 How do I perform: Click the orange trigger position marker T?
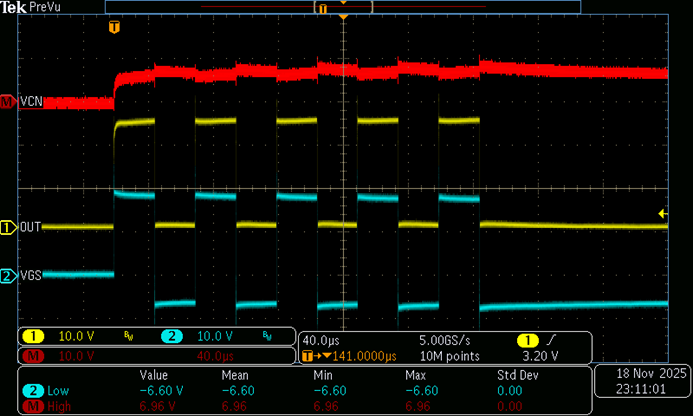[x=114, y=27]
